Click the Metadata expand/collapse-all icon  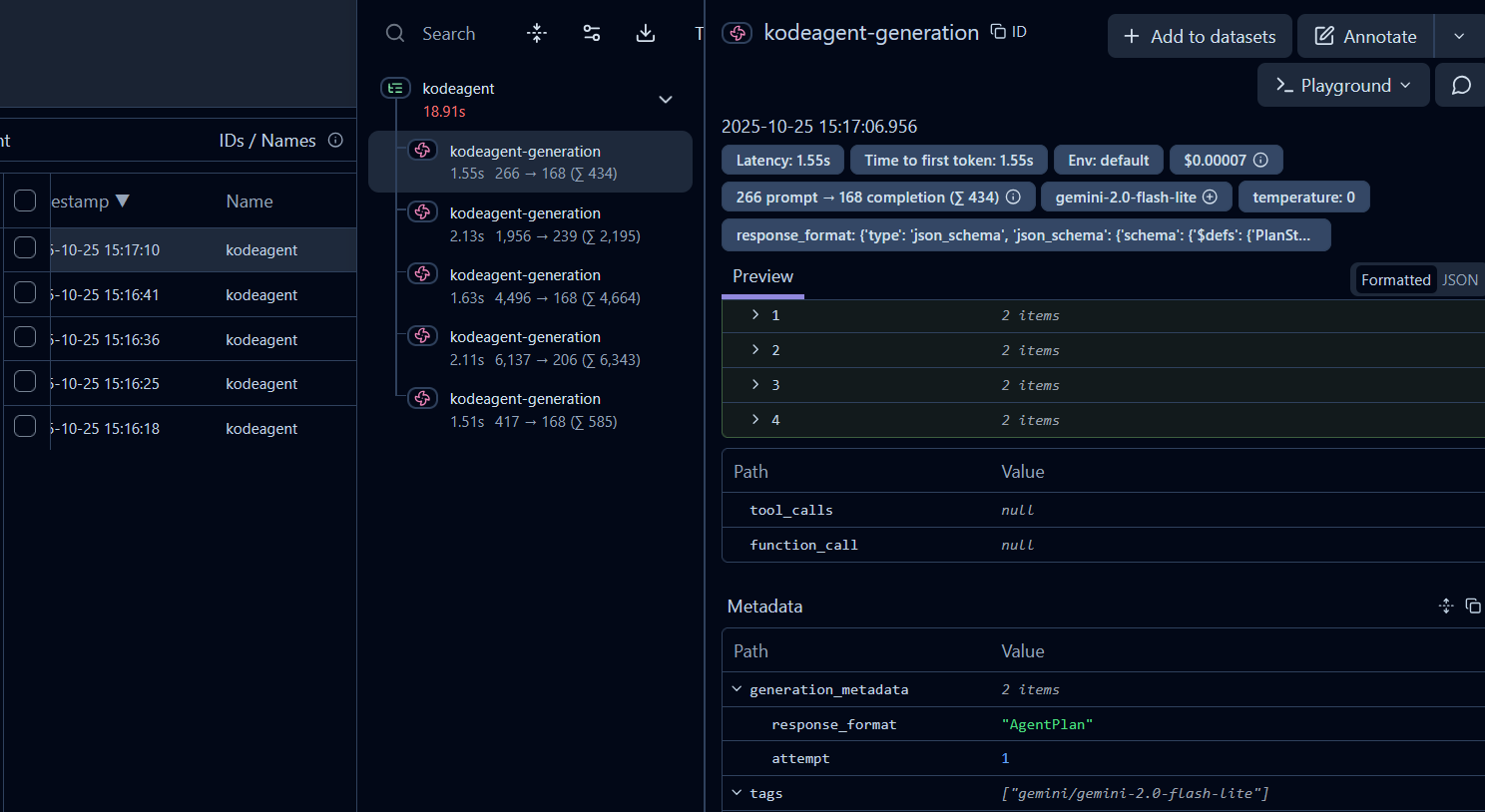tap(1446, 606)
